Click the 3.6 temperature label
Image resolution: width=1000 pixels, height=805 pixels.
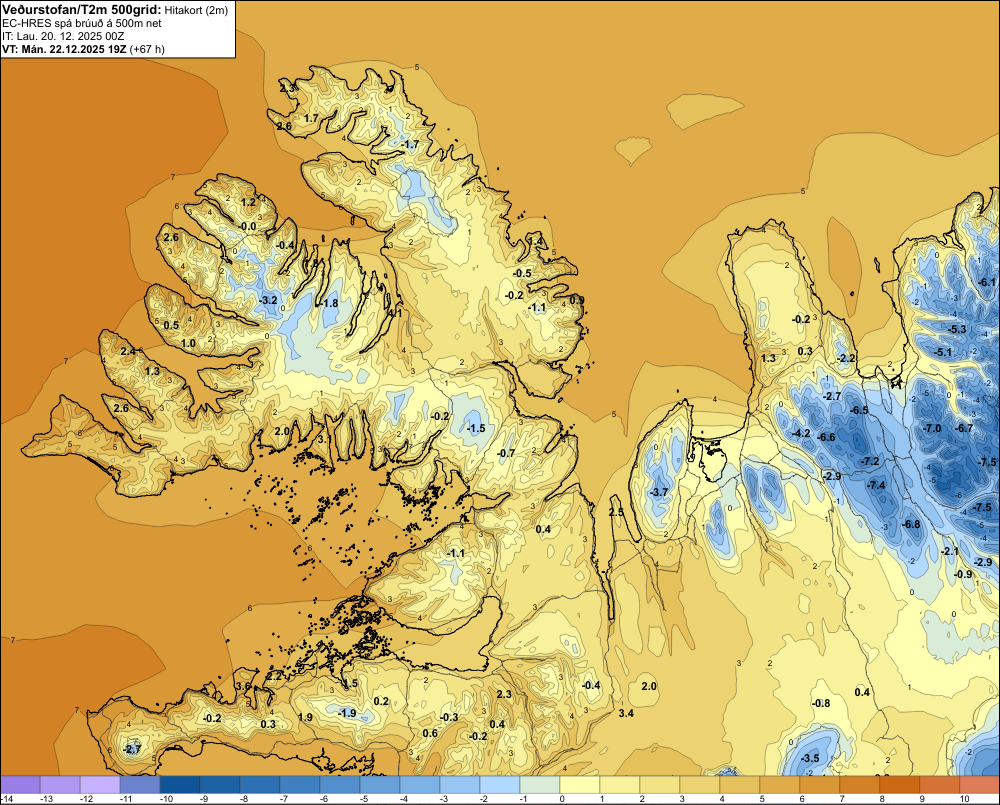pos(244,686)
